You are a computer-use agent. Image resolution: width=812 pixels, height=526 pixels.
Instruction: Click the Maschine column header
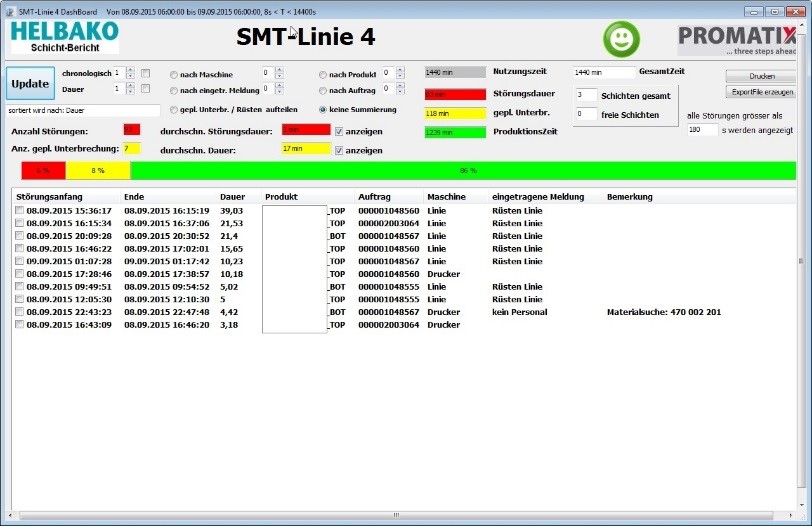[446, 197]
